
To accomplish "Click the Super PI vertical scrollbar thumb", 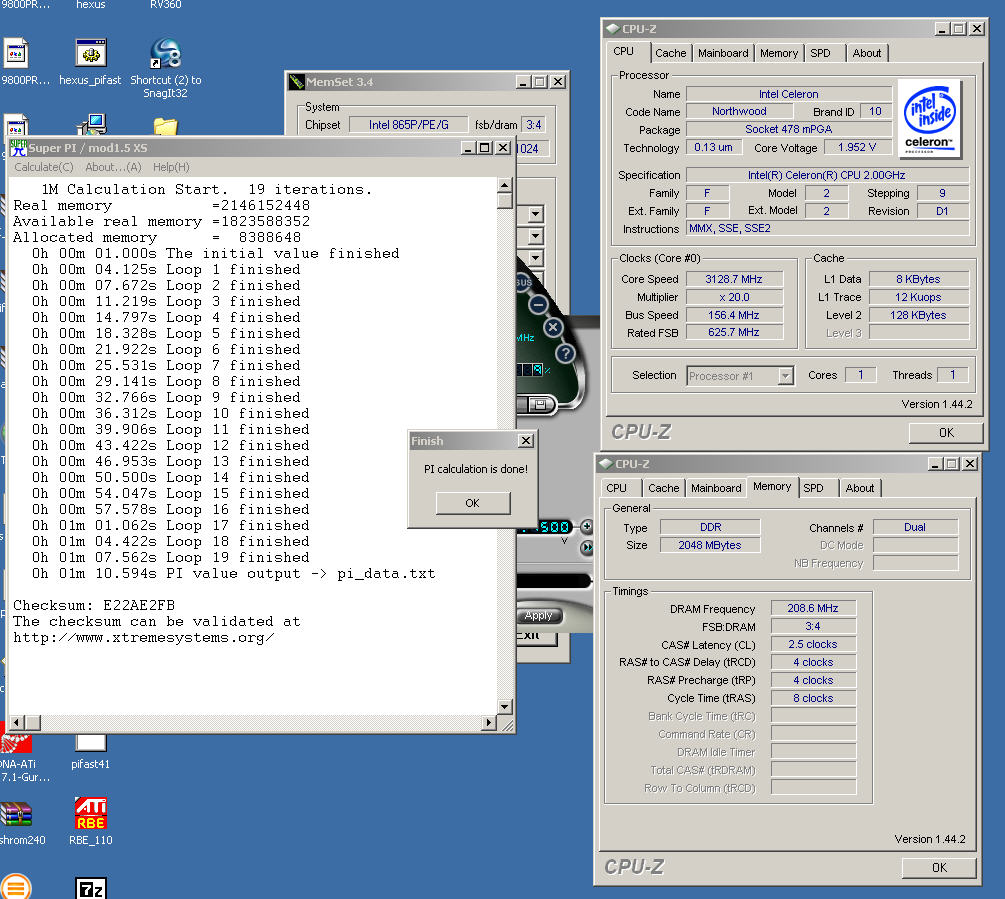I will click(504, 201).
